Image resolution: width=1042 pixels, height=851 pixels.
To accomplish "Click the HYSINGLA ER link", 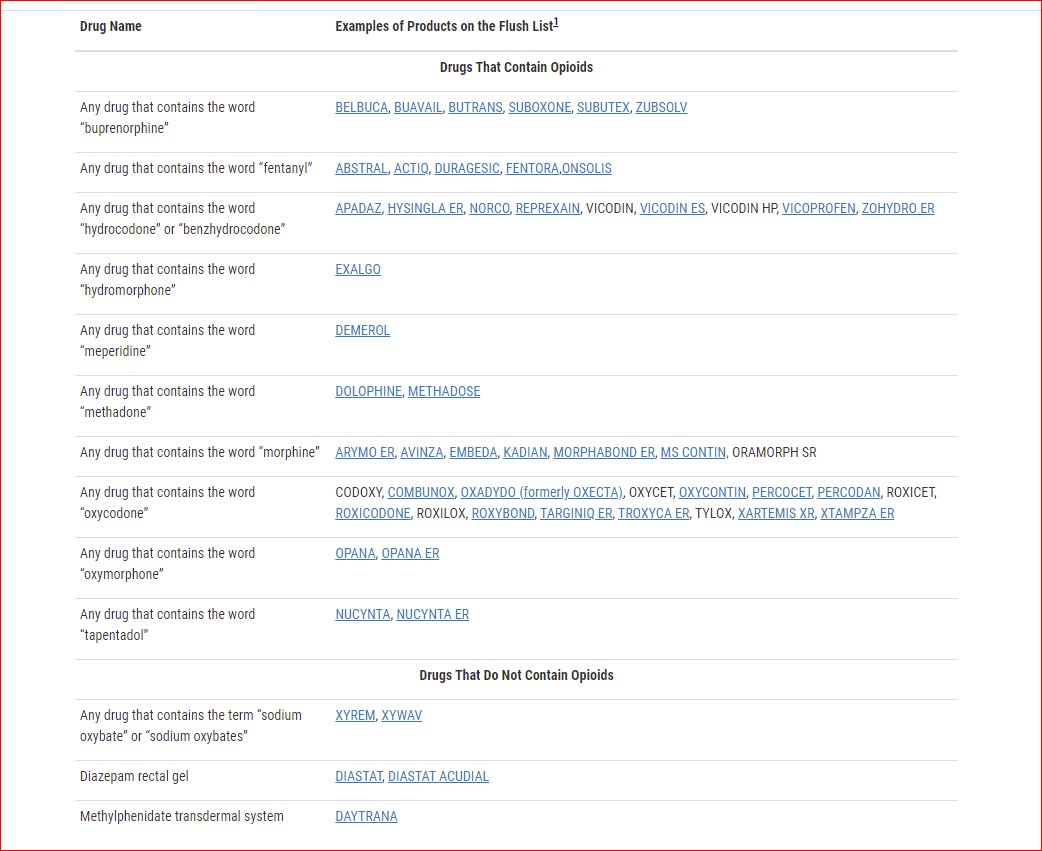I will 425,209.
